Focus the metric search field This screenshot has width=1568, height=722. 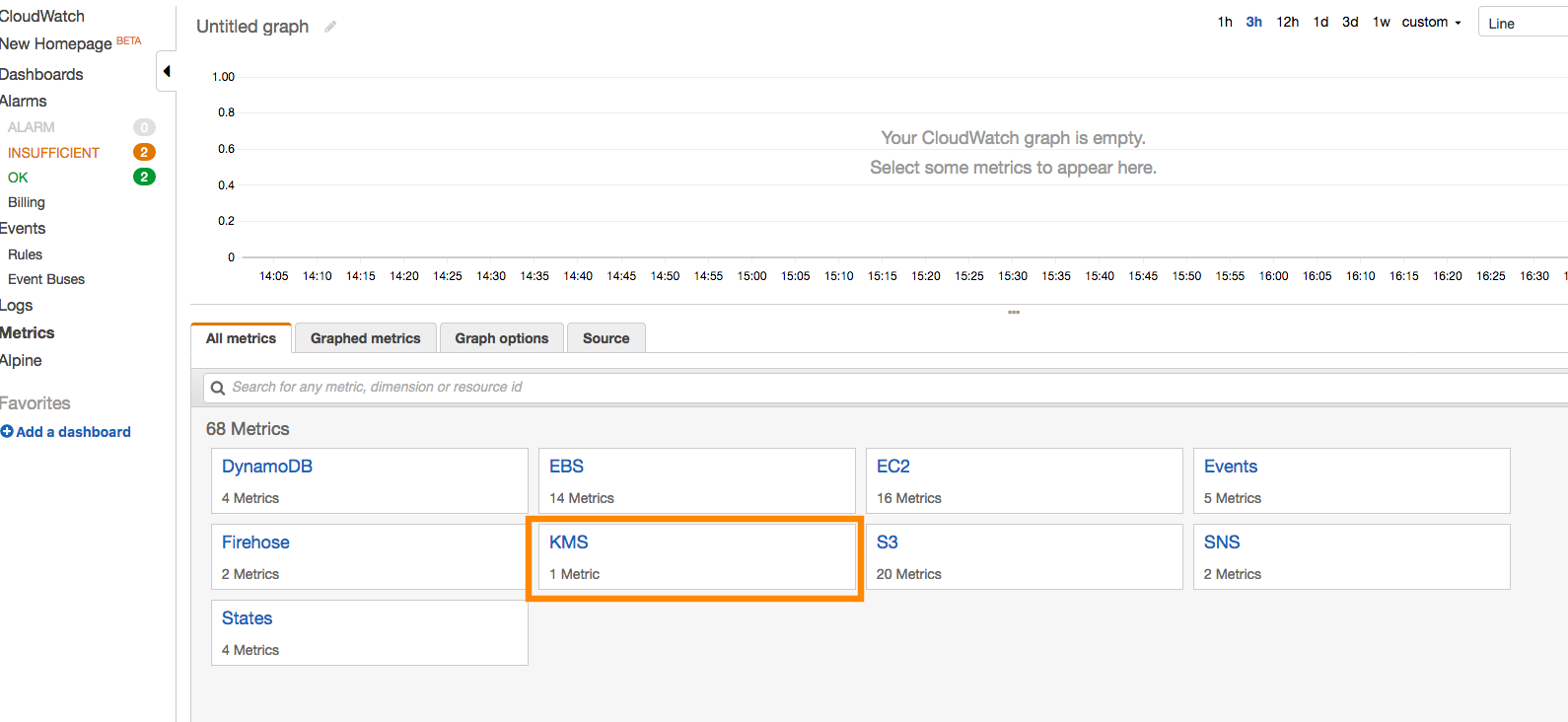(886, 388)
